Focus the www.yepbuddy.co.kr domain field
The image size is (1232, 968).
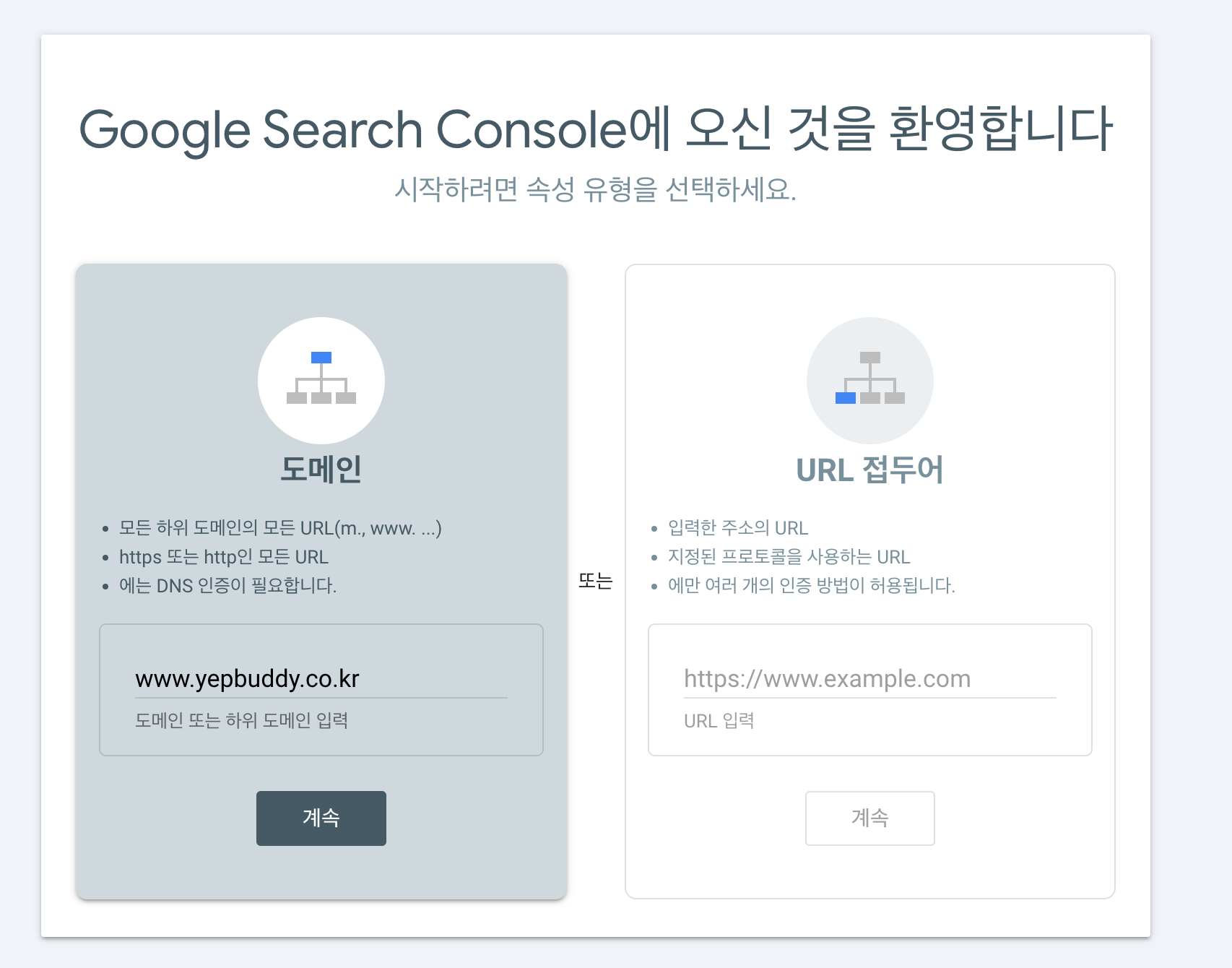point(321,679)
